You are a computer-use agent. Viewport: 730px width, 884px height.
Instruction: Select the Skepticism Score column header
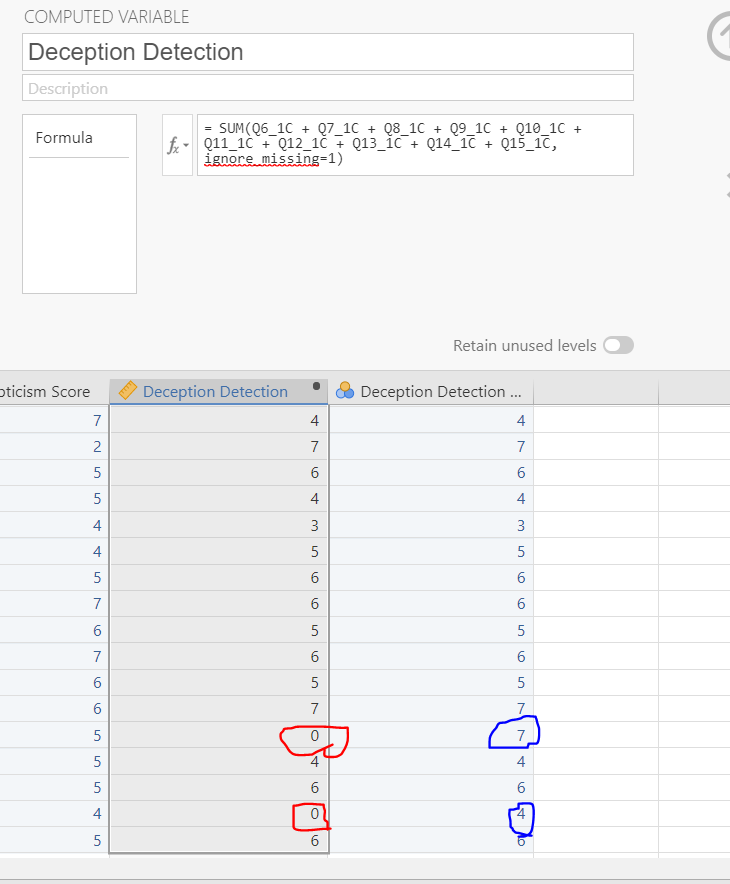point(54,391)
